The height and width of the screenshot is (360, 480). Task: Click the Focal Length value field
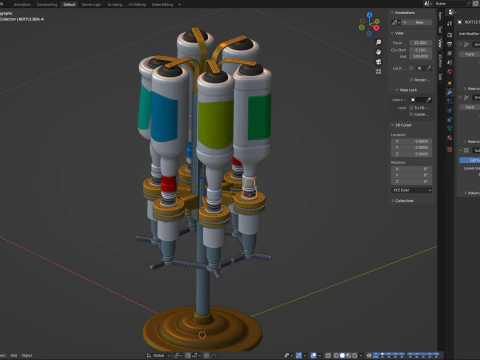[x=420, y=43]
